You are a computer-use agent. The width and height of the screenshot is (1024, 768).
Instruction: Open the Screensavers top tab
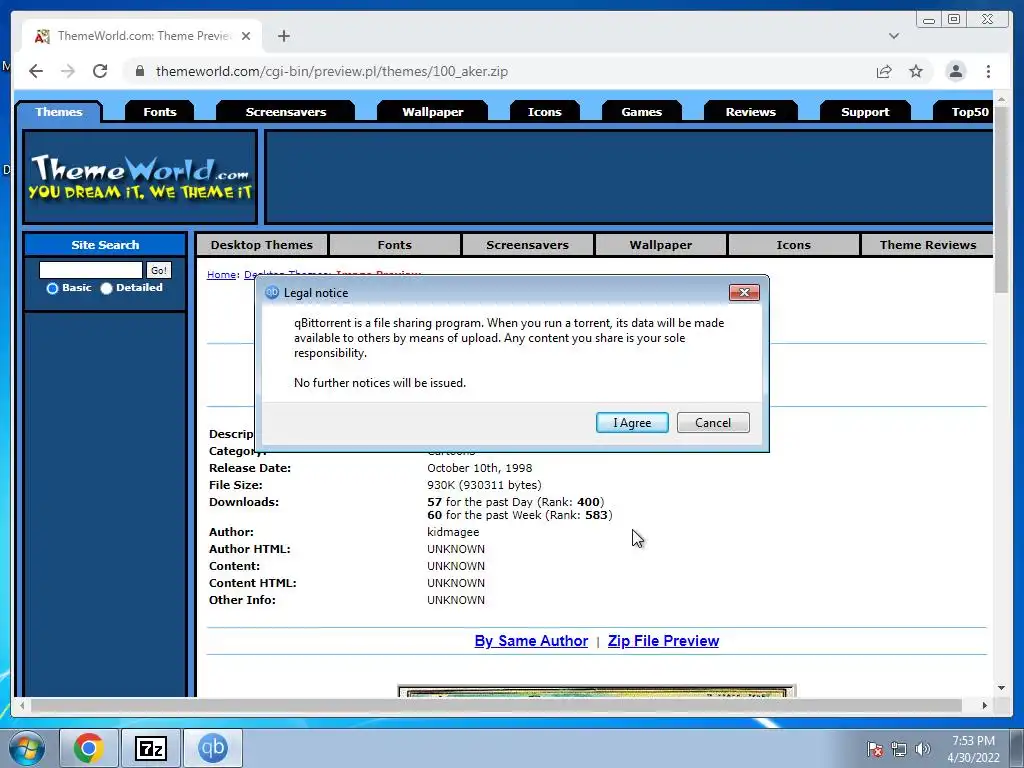coord(286,112)
